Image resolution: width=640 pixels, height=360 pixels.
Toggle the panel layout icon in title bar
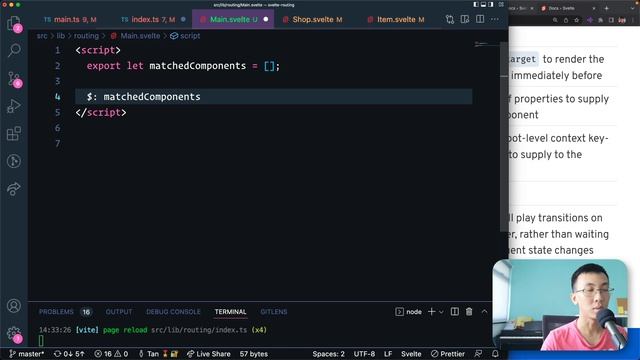pyautogui.click(x=483, y=4)
